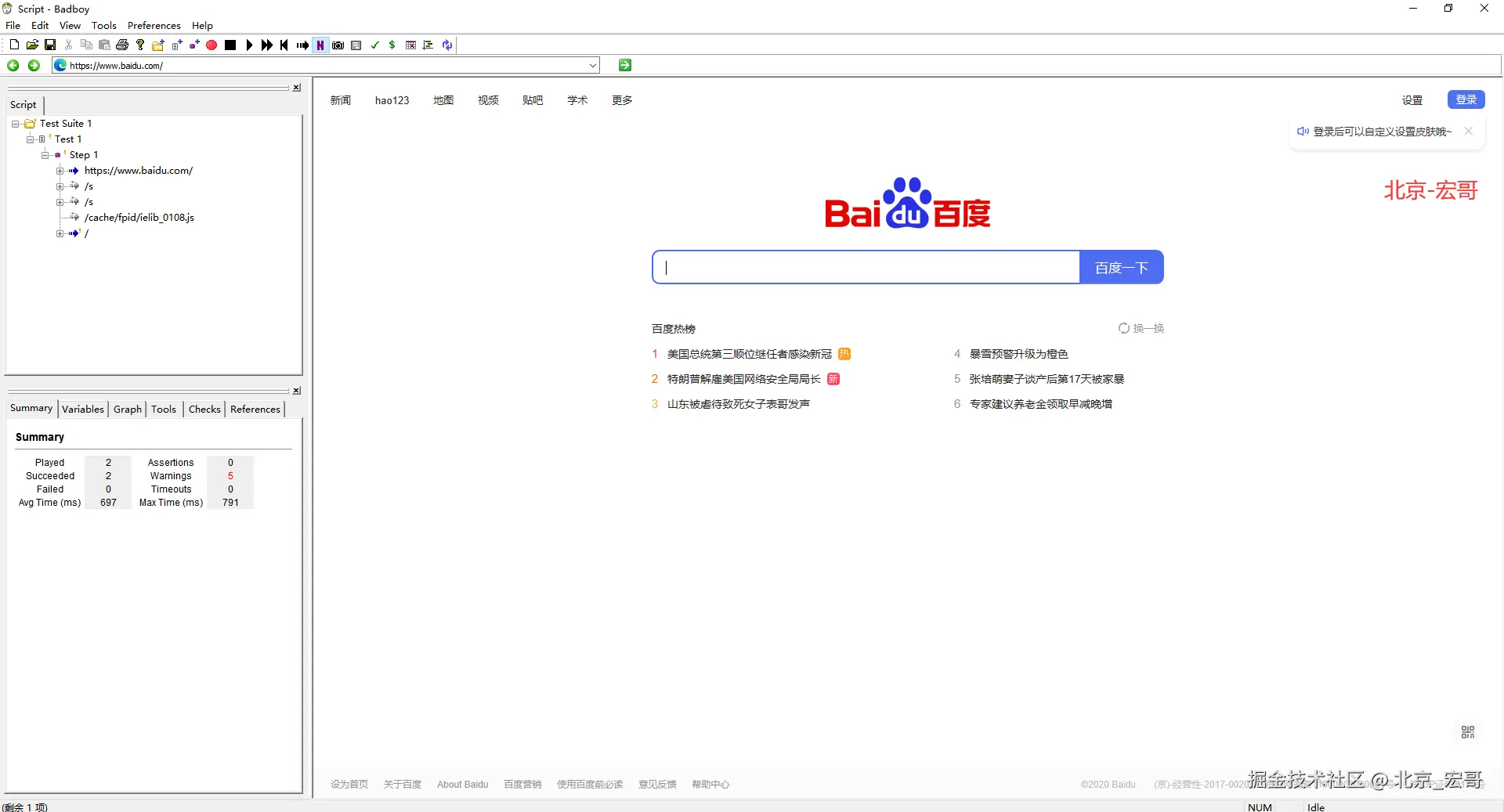Open the 地图 map link
The image size is (1504, 812).
coord(444,100)
